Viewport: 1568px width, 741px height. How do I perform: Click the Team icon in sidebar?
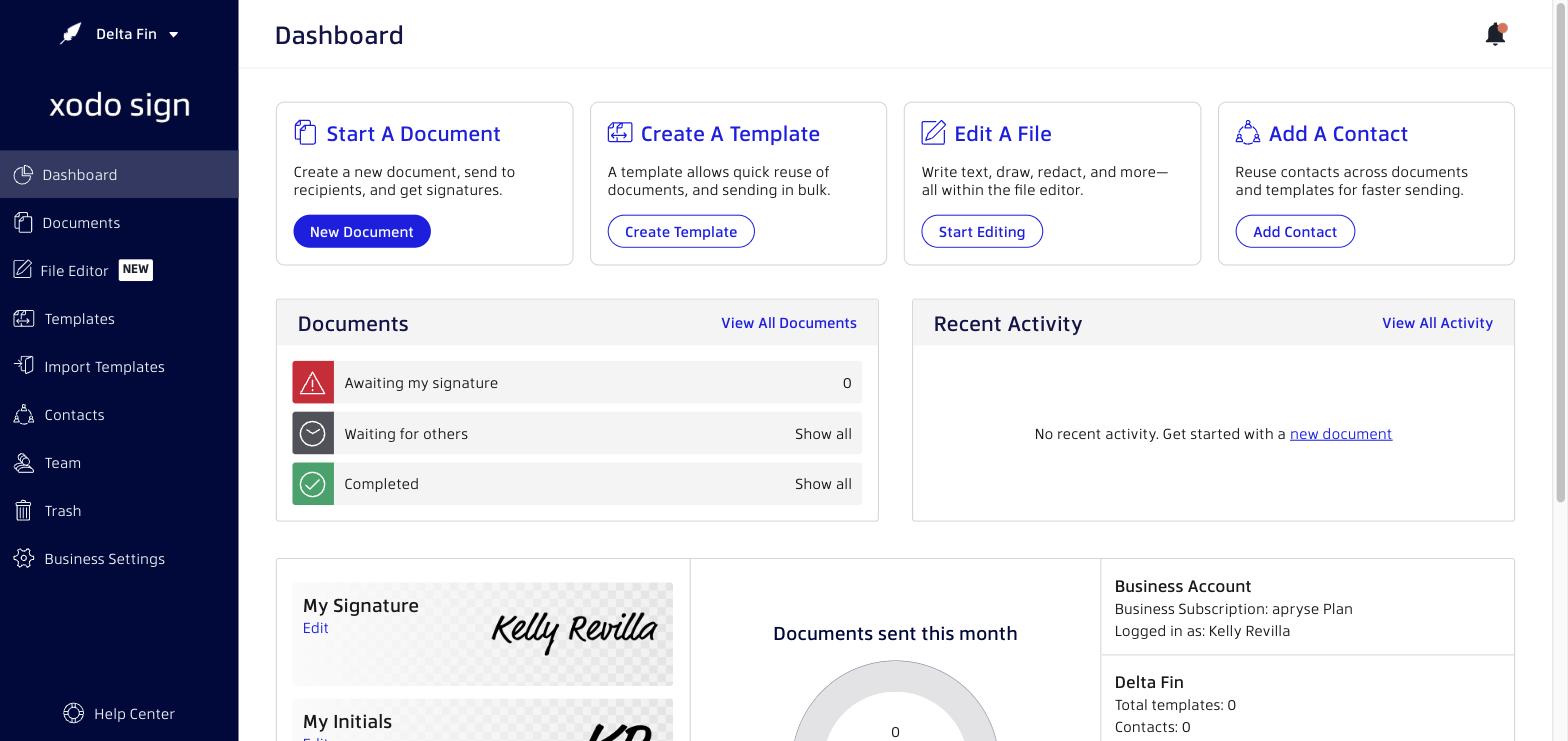pos(24,463)
